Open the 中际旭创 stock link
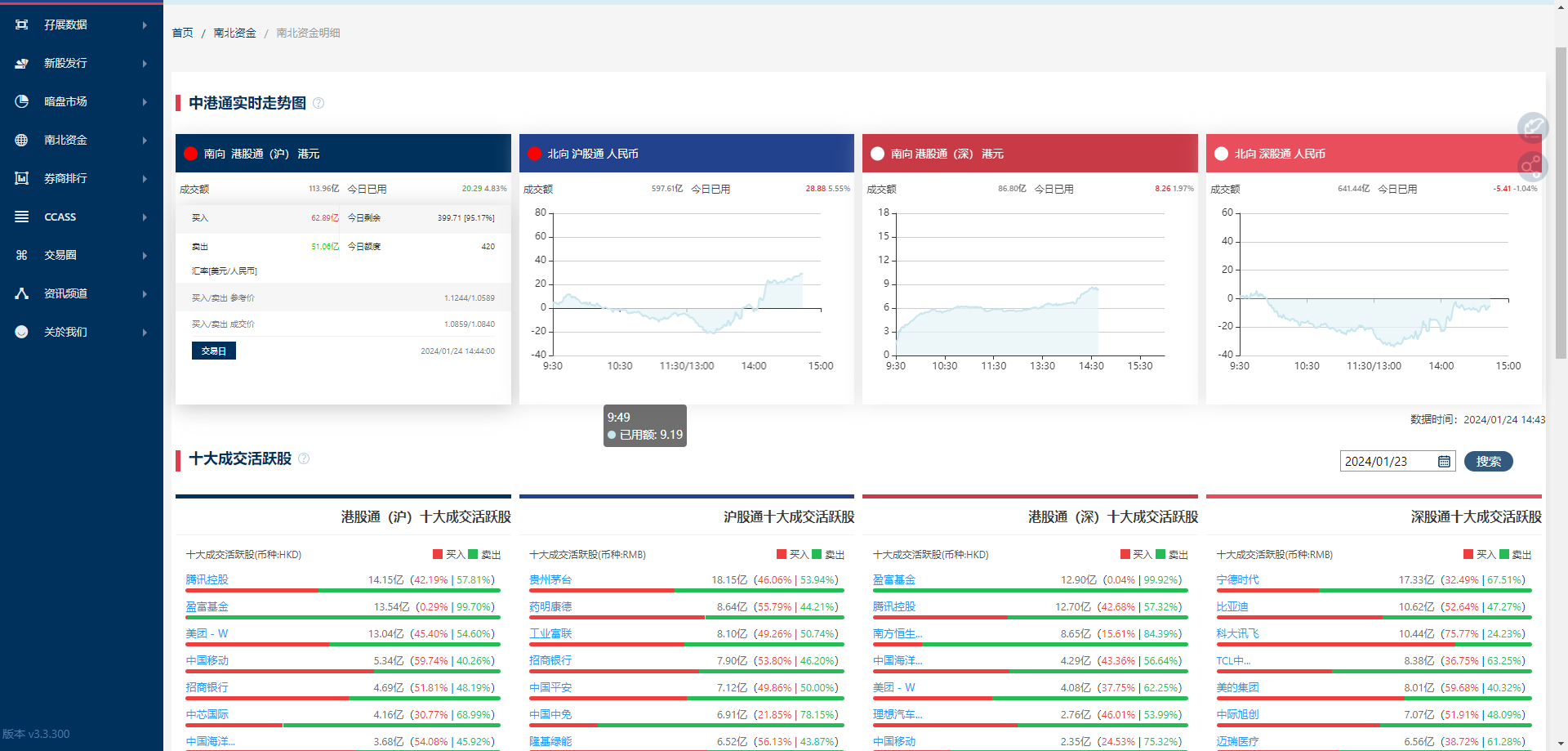 1237,714
